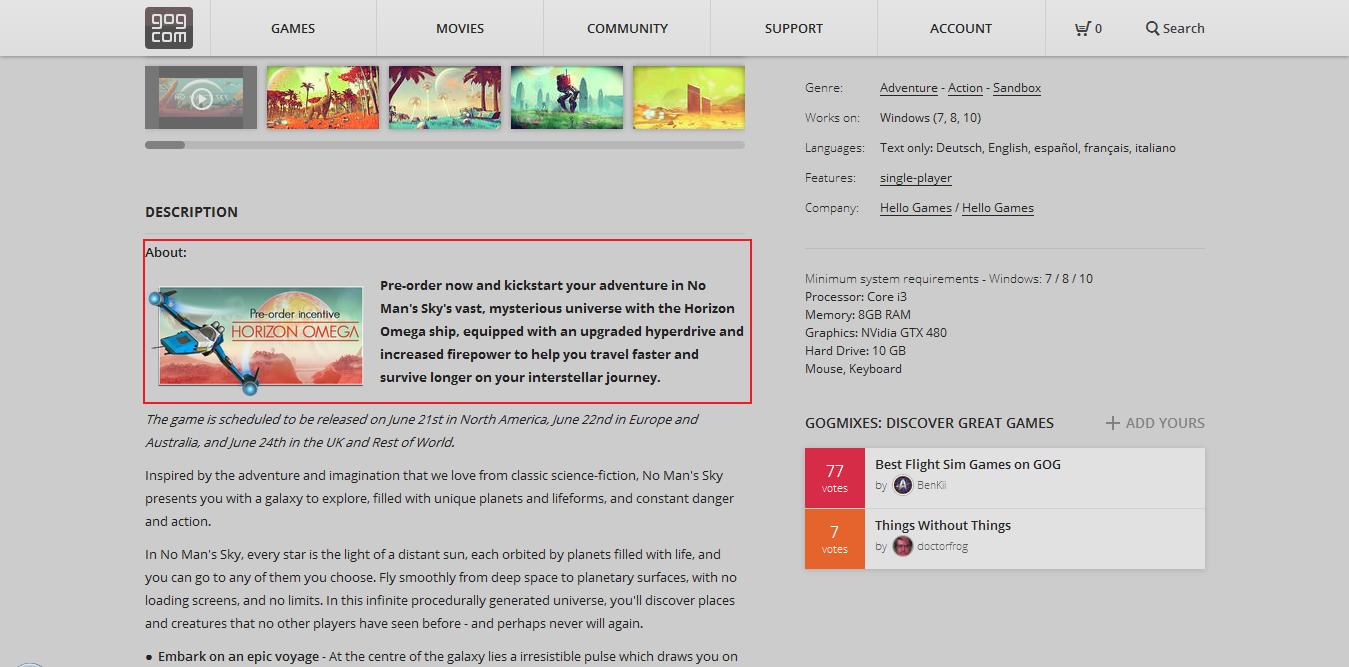Click the 'Windows (7, 8, 10)' text

(x=930, y=118)
